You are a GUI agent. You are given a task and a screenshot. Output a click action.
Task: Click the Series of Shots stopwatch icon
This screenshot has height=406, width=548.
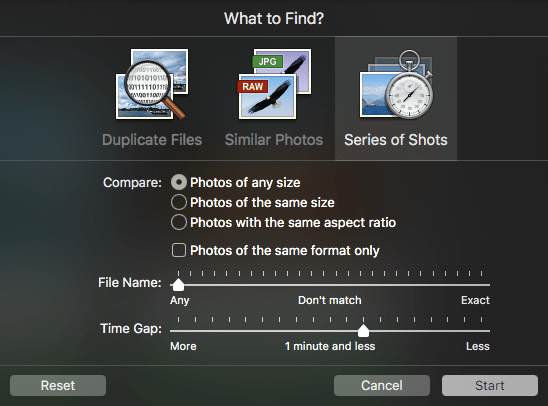(396, 84)
